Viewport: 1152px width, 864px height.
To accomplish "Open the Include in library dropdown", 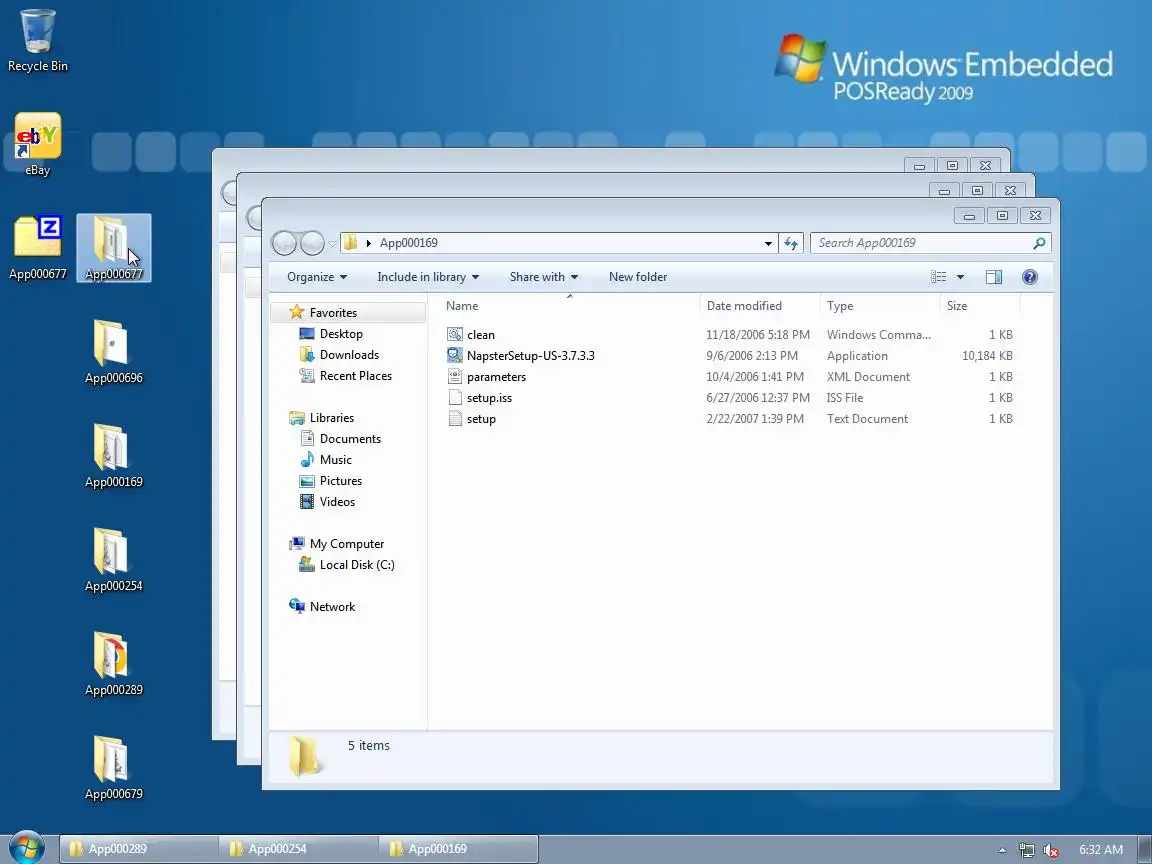I will [428, 277].
